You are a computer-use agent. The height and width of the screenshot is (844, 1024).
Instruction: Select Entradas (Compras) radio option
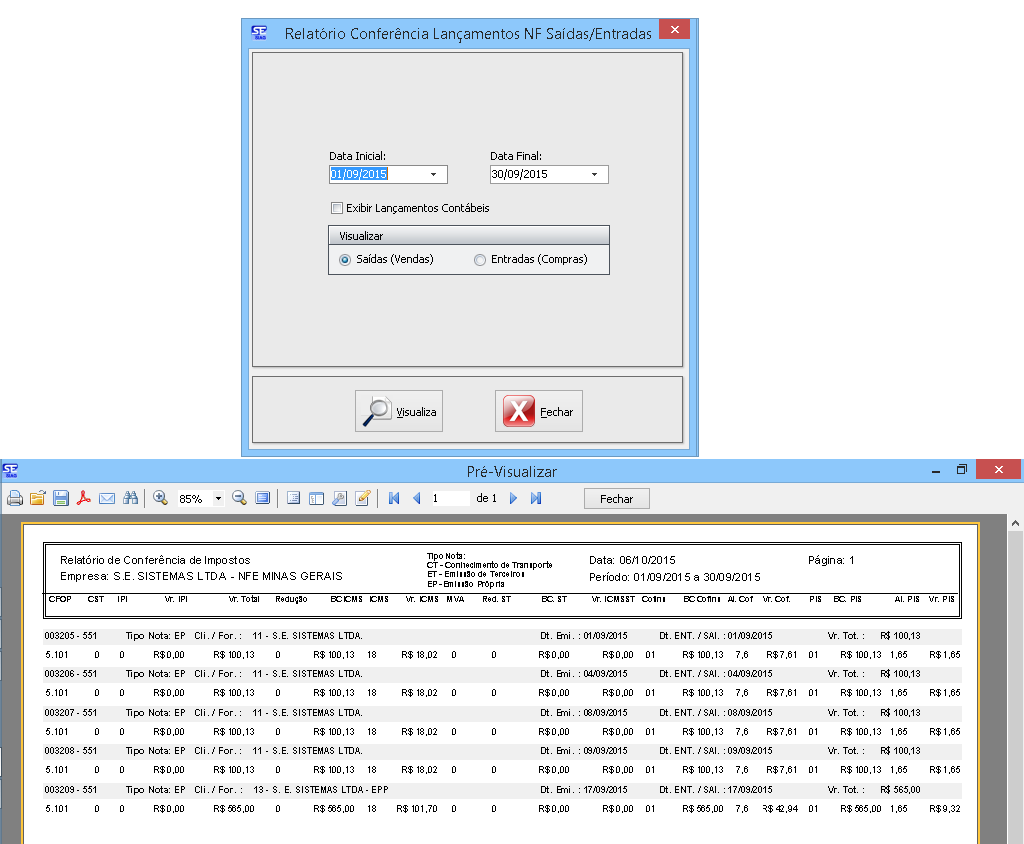[x=480, y=260]
